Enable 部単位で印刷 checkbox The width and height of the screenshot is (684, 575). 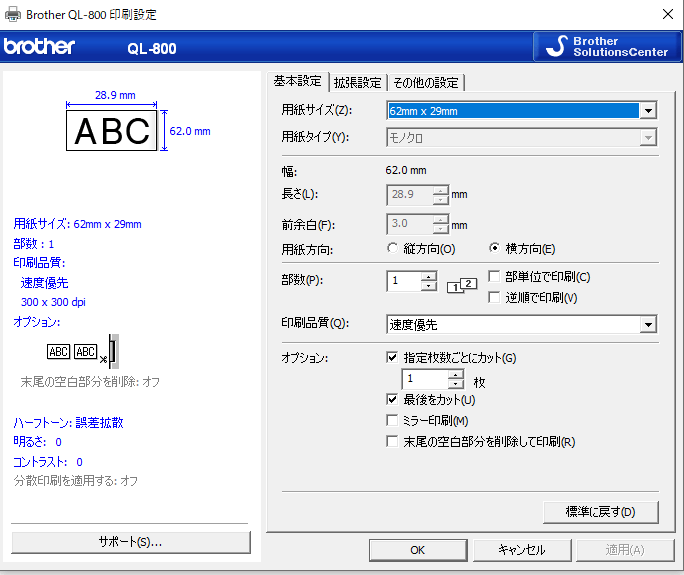pyautogui.click(x=494, y=276)
